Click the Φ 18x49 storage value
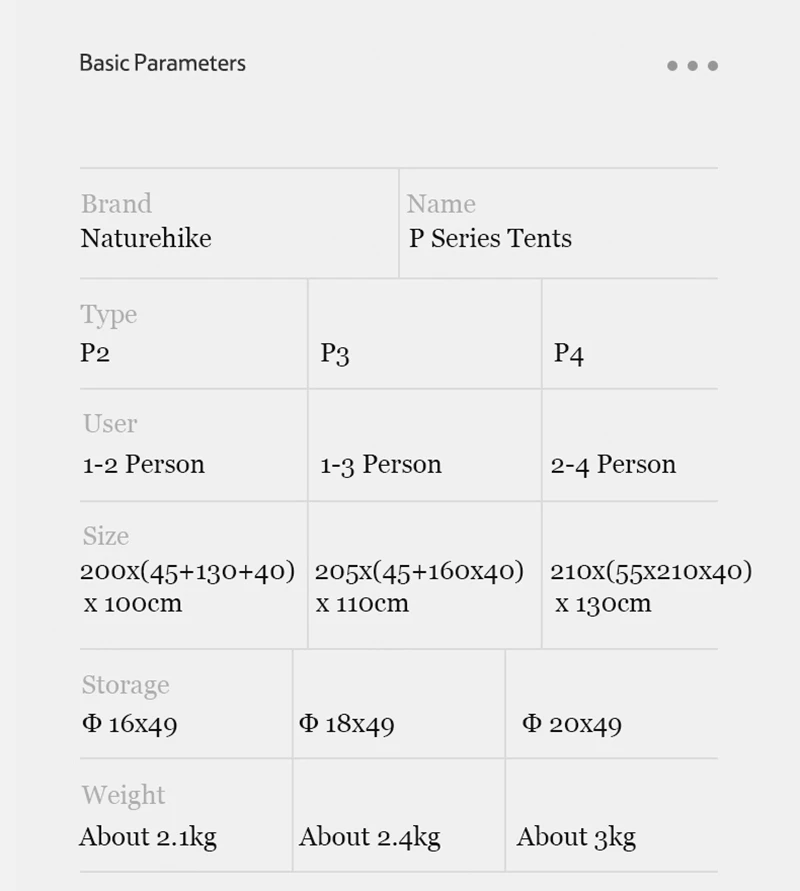The image size is (800, 891). click(x=347, y=725)
